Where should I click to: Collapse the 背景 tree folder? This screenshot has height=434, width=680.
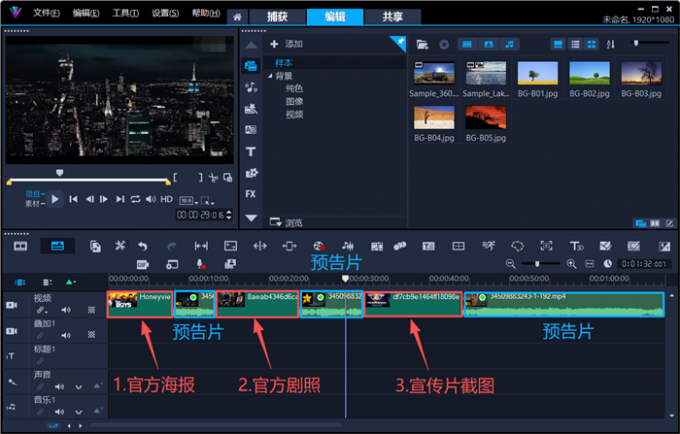pyautogui.click(x=270, y=76)
